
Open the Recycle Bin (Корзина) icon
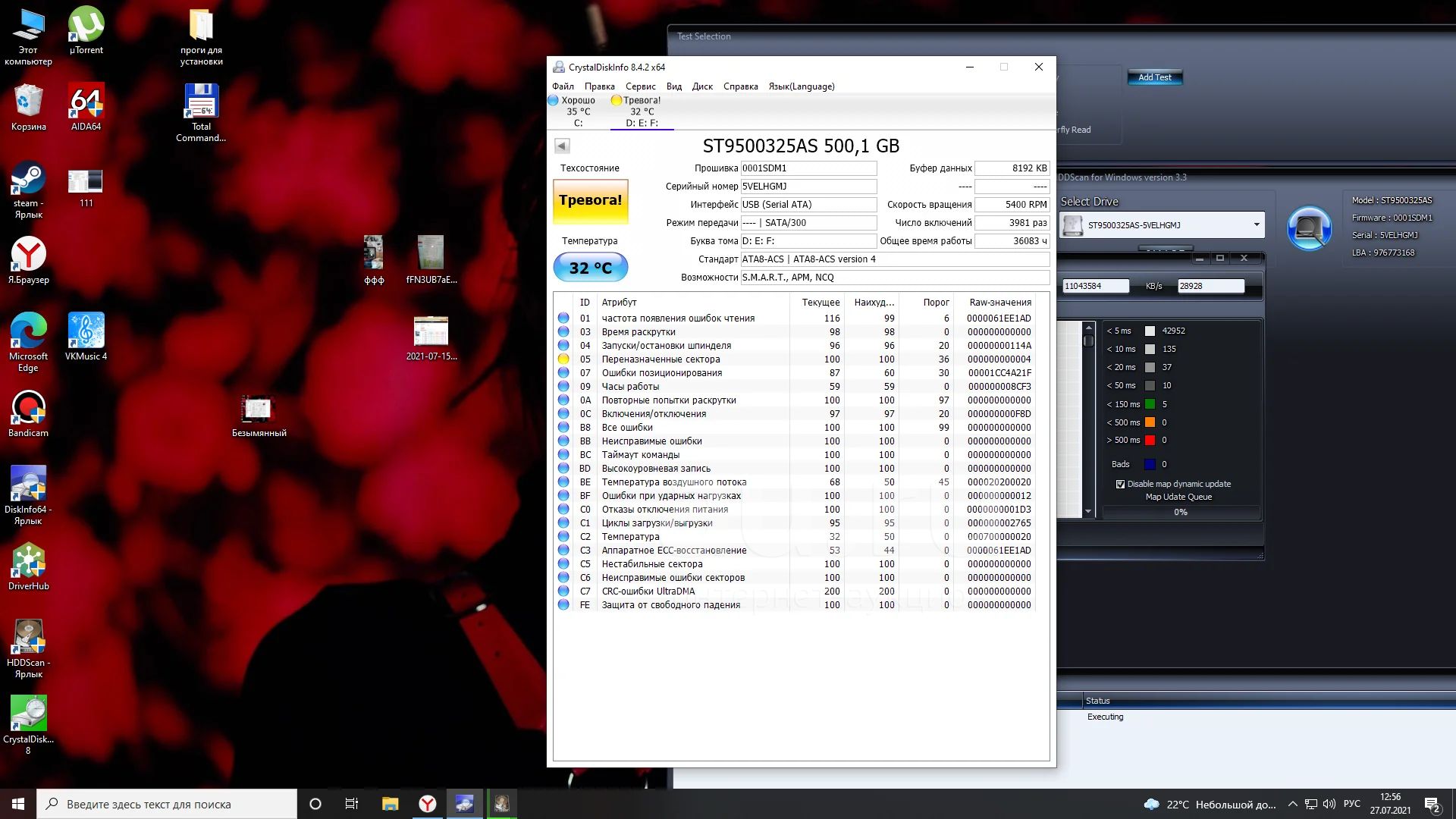pyautogui.click(x=28, y=107)
